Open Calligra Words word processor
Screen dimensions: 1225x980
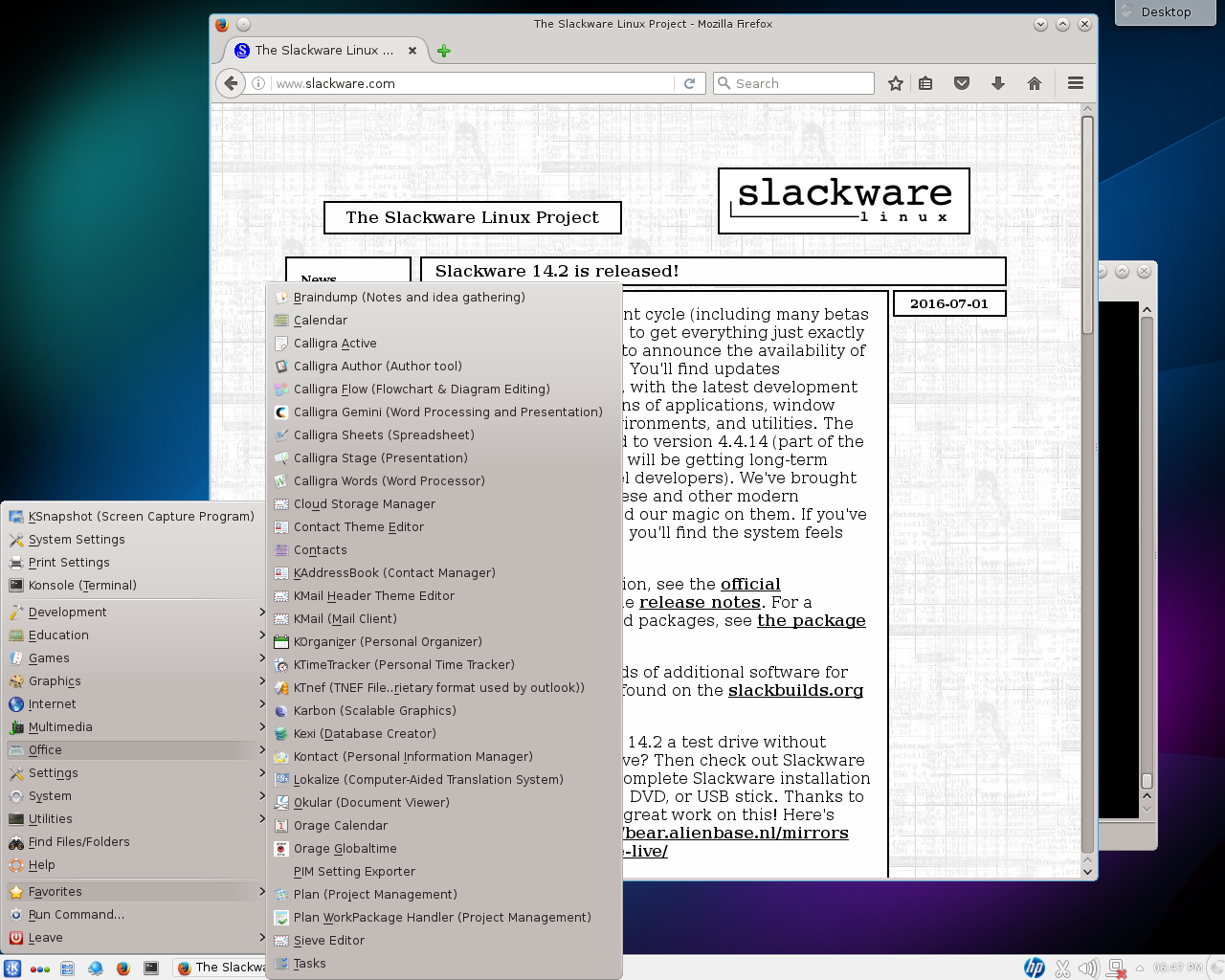388,480
